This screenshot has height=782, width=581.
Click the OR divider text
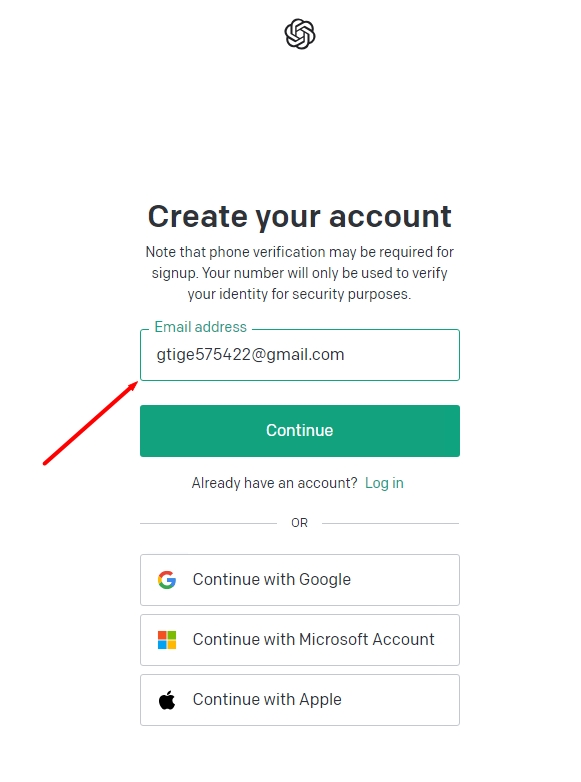click(300, 523)
